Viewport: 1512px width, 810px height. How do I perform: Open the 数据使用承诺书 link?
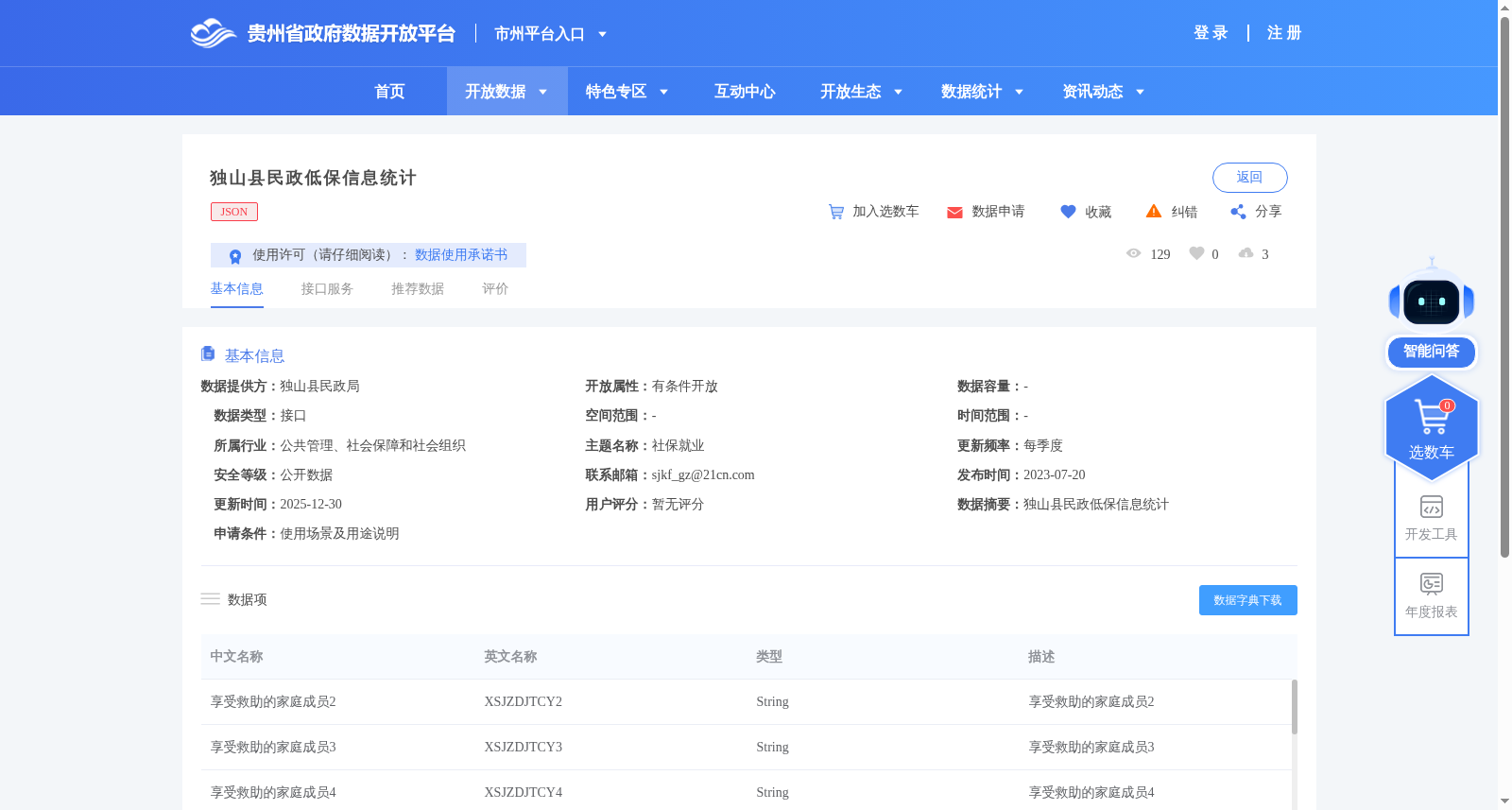pyautogui.click(x=461, y=255)
